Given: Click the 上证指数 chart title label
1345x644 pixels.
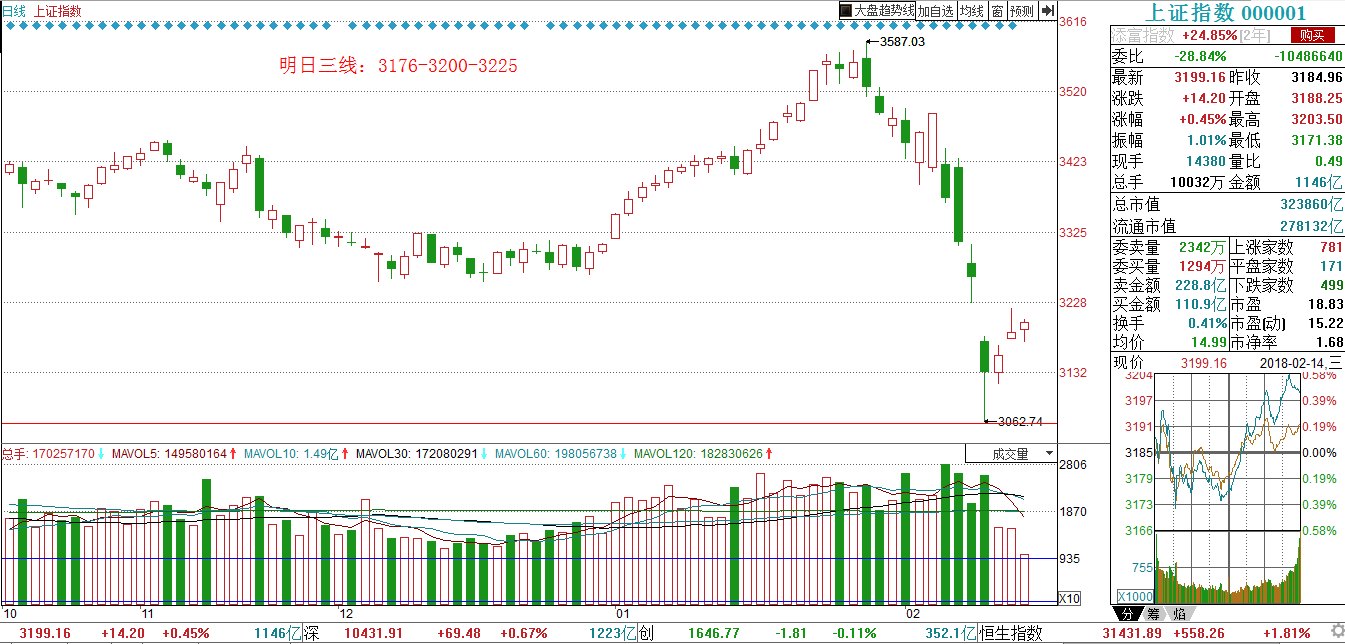Looking at the screenshot, I should [58, 11].
